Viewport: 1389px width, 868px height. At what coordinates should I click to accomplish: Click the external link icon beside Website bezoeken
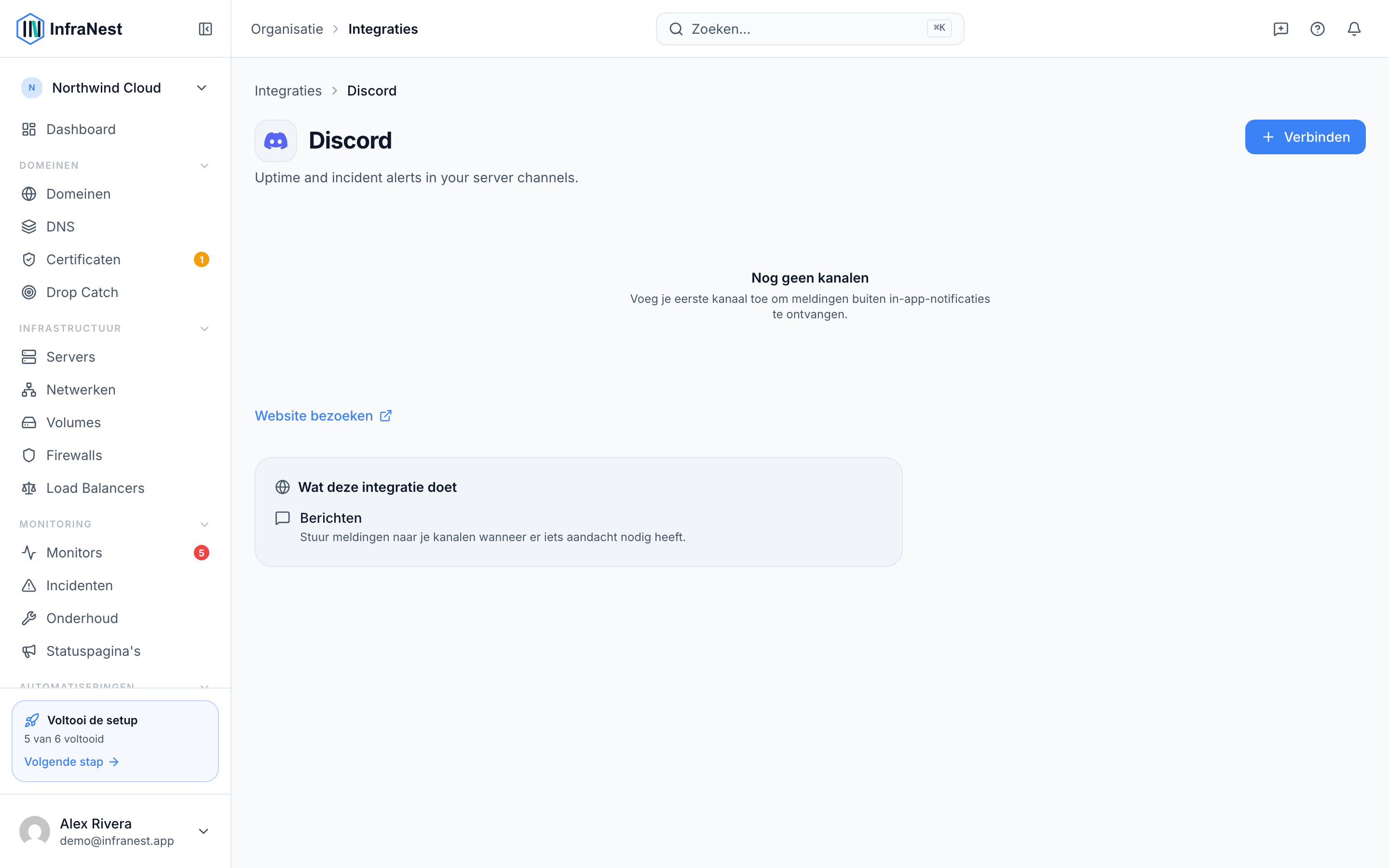pos(386,416)
